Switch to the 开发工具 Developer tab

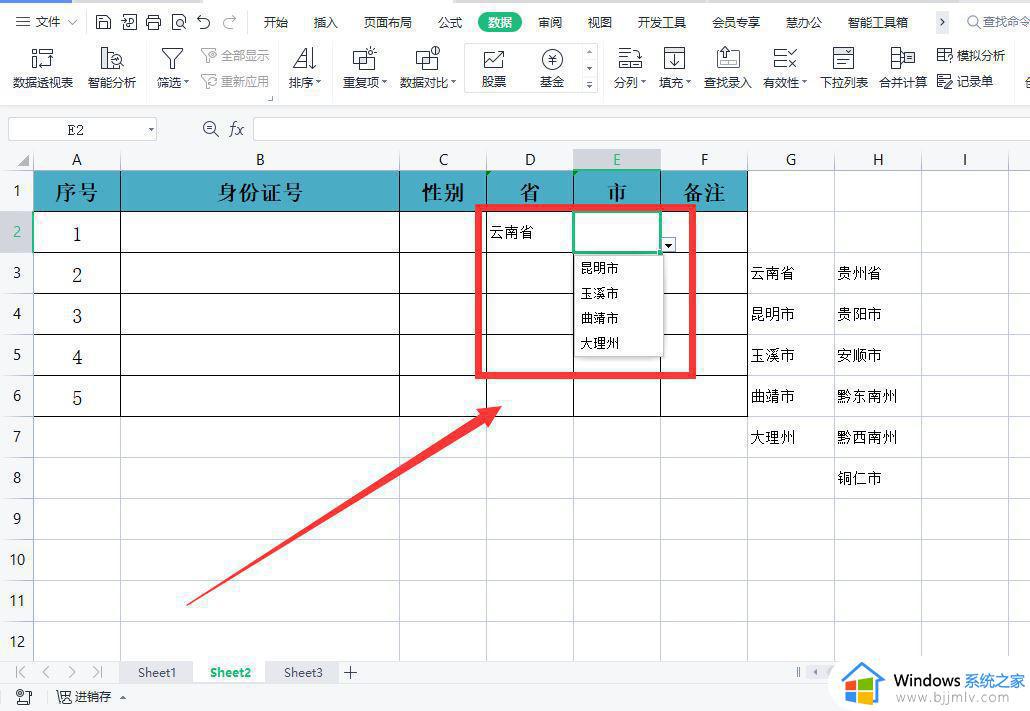pos(661,22)
